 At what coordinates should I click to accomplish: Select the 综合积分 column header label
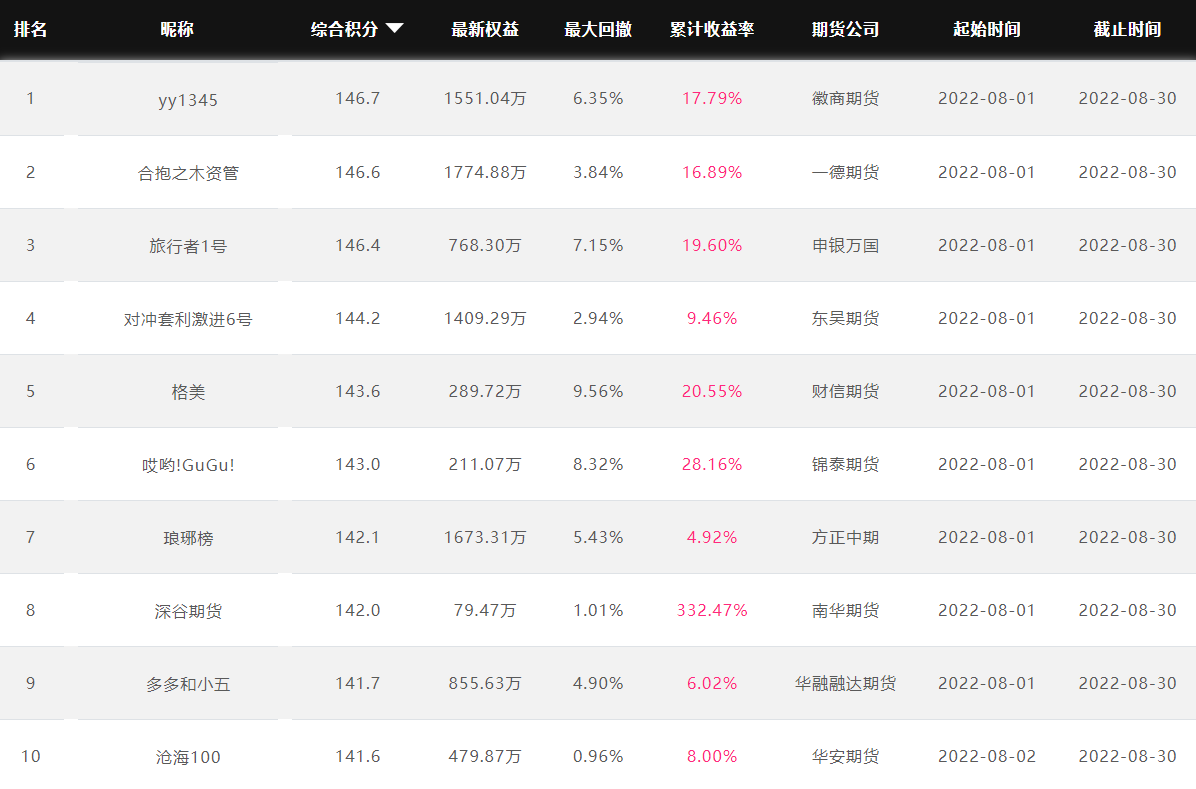344,29
